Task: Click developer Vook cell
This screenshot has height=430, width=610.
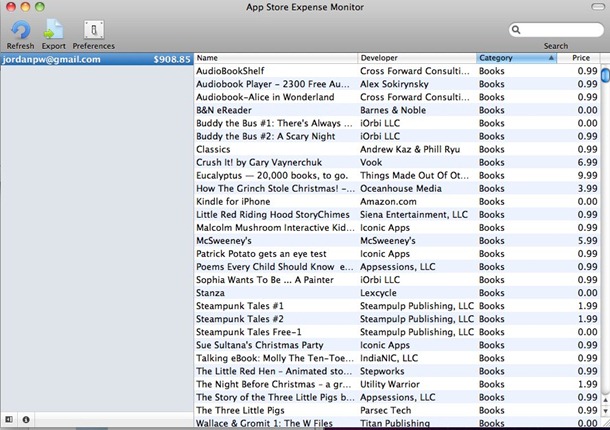Action: click(x=371, y=162)
